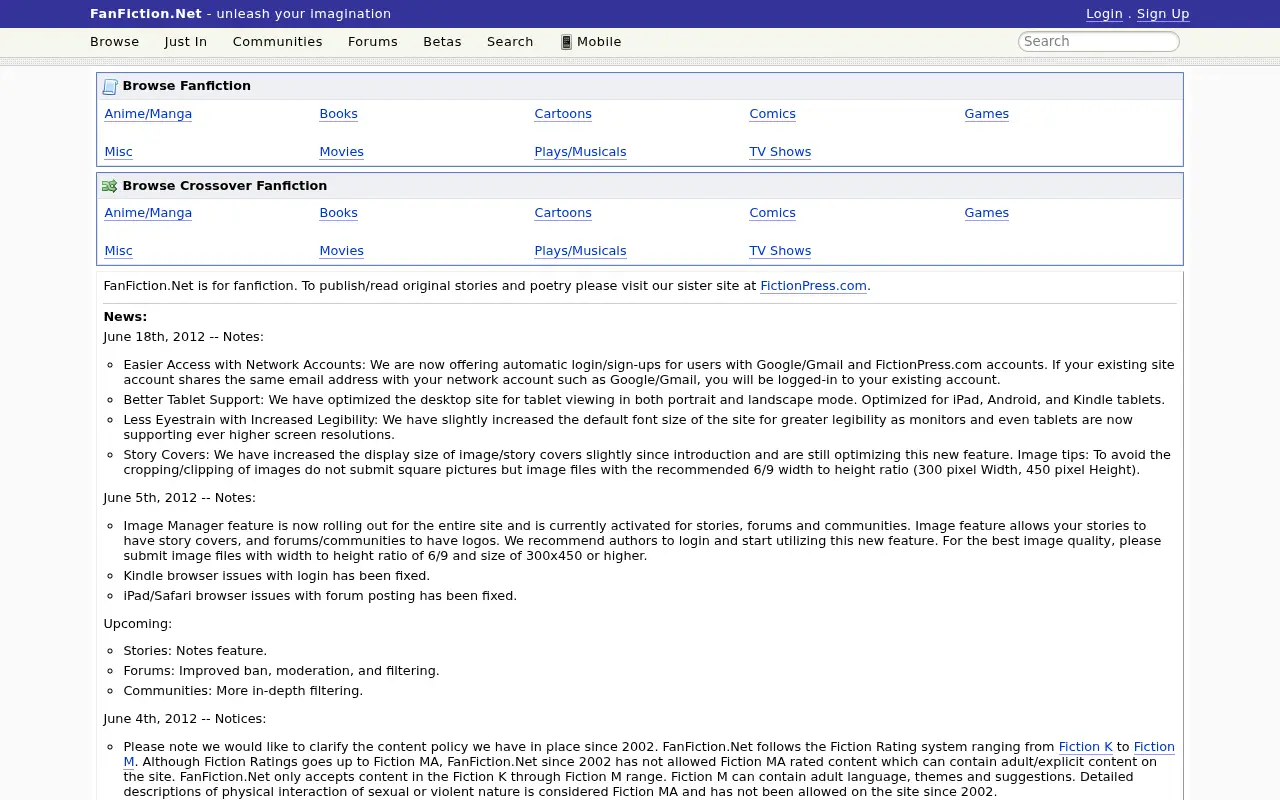The height and width of the screenshot is (800, 1280).
Task: Open Anime/Manga under Browse Fanfiction
Action: pos(148,114)
